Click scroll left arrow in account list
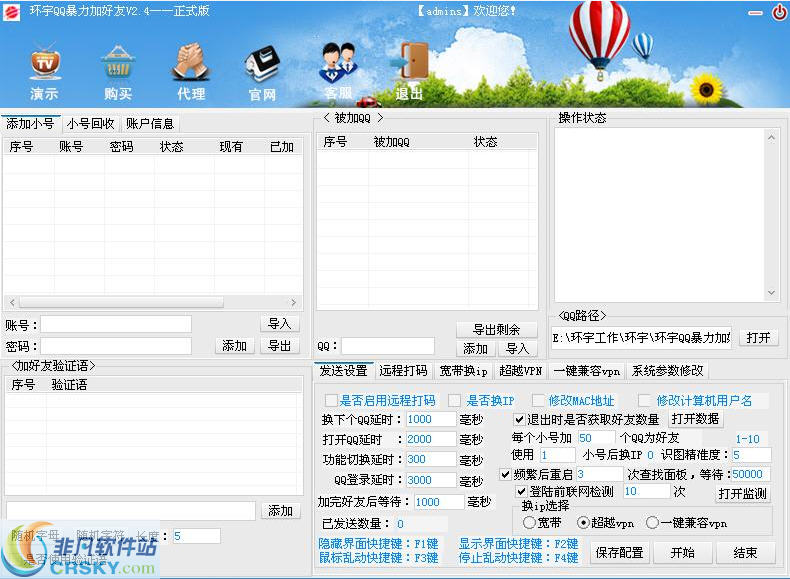Viewport: 790px width, 579px height. [x=12, y=302]
